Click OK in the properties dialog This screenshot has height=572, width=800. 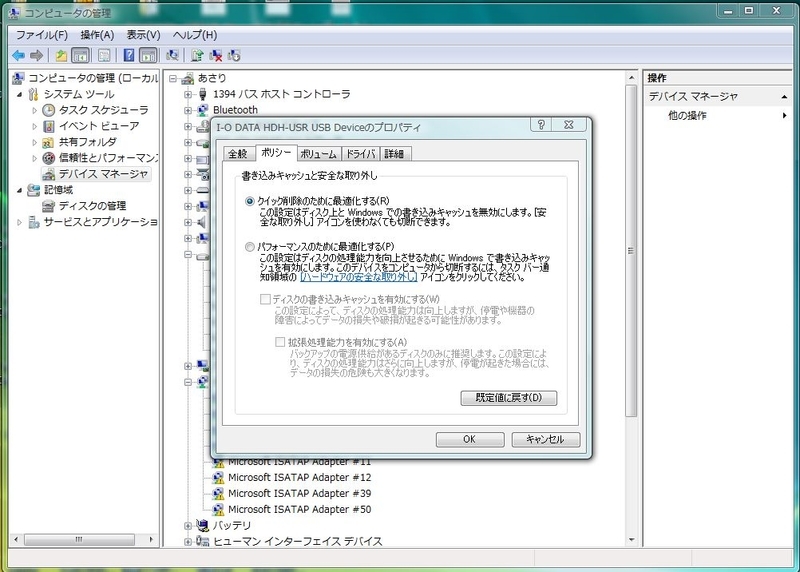[470, 439]
